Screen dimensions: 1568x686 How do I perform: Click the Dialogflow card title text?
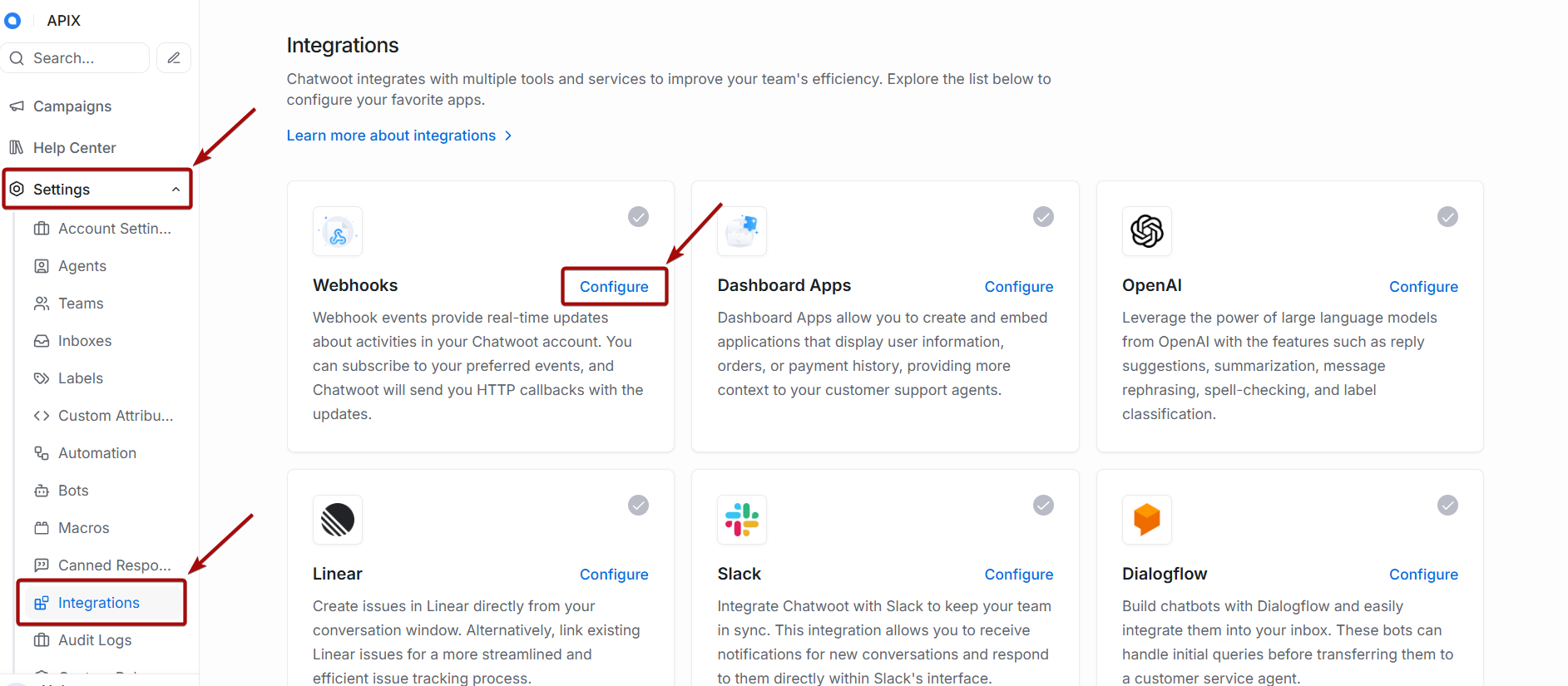coord(1165,574)
